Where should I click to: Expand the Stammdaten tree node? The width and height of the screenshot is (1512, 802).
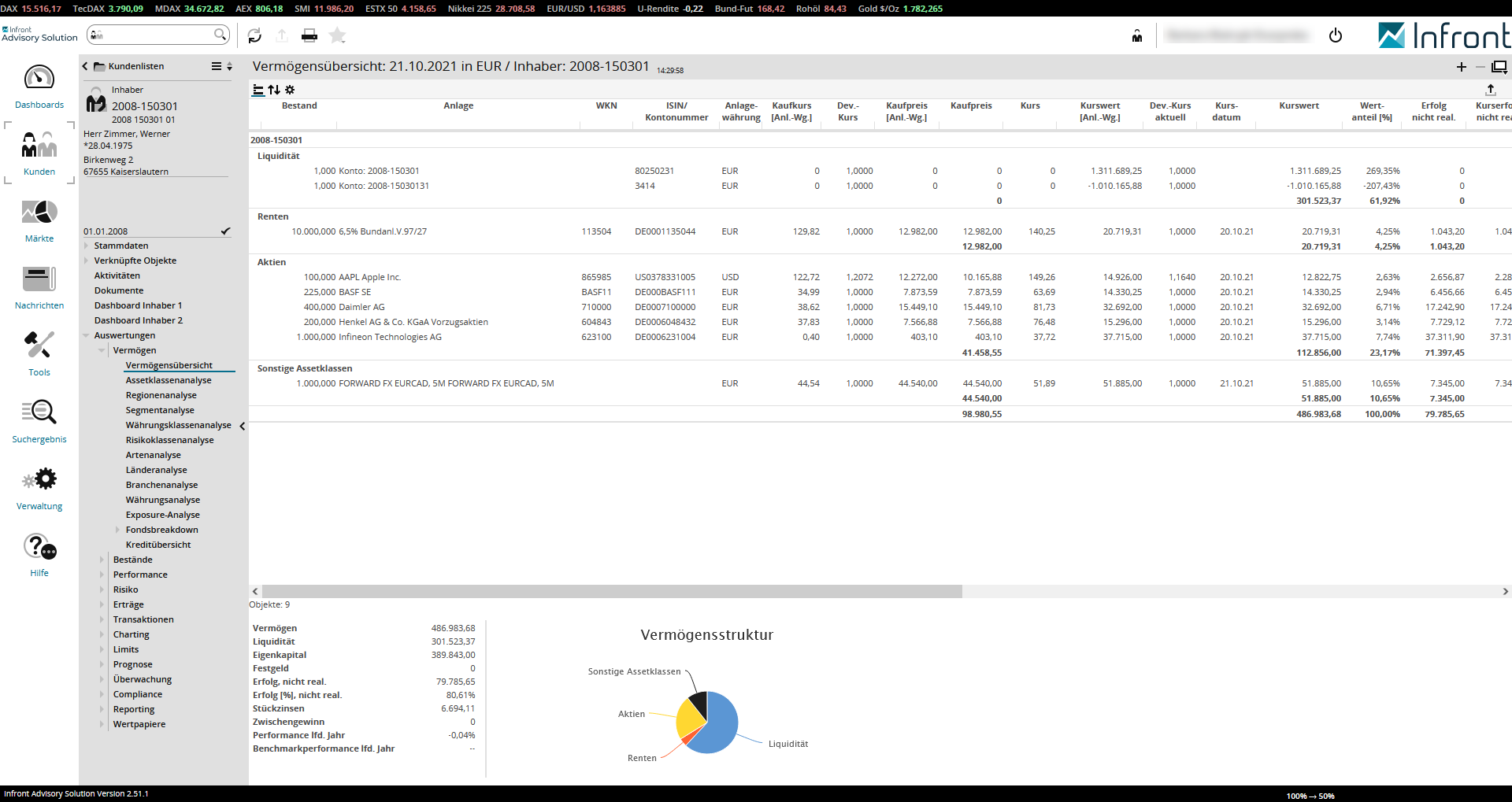pyautogui.click(x=87, y=246)
